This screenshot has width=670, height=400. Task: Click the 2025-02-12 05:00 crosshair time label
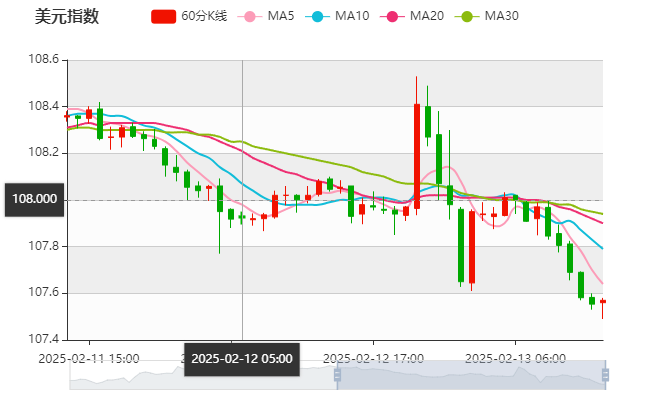point(242,359)
